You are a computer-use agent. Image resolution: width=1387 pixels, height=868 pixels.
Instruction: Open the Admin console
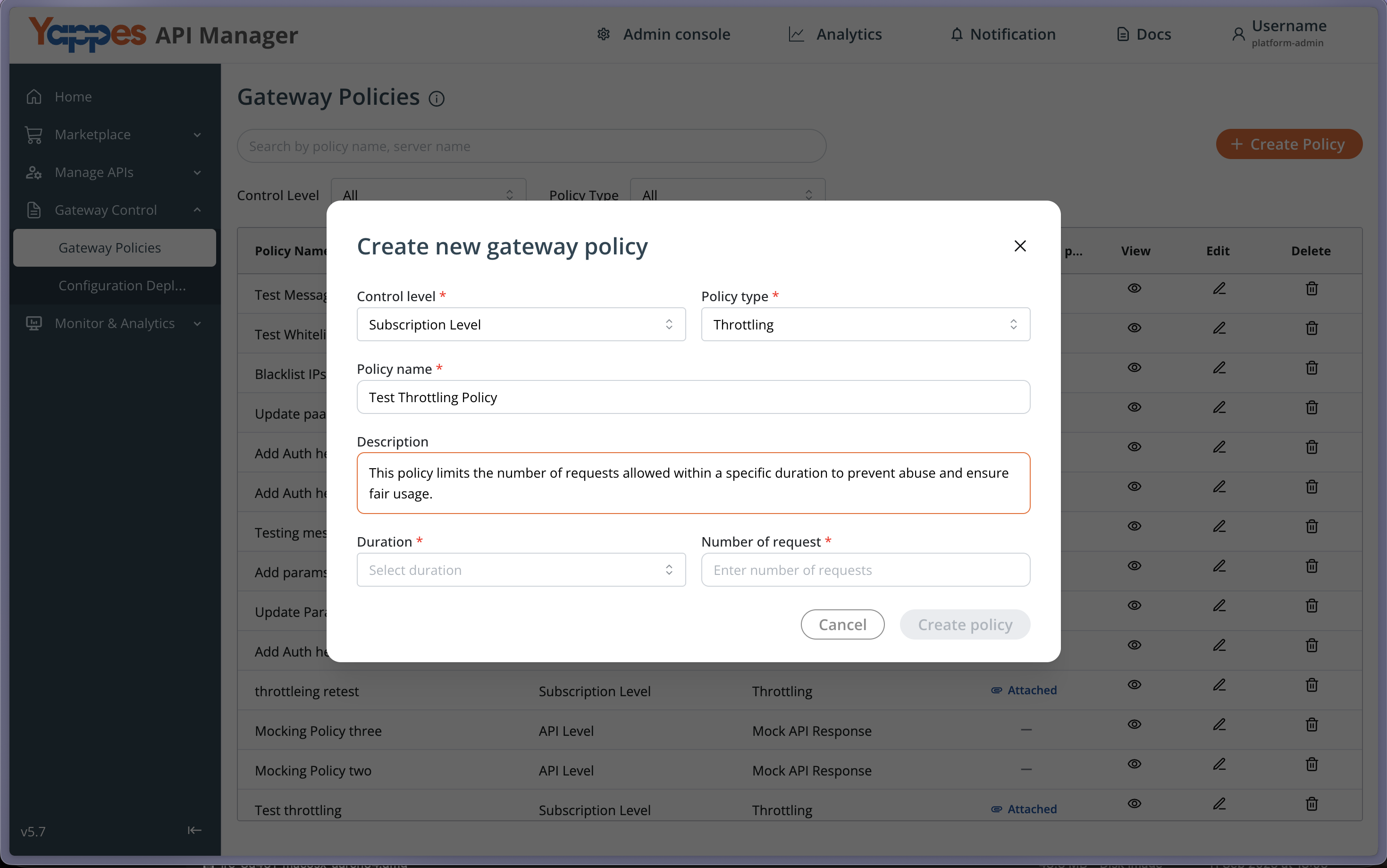[x=664, y=34]
